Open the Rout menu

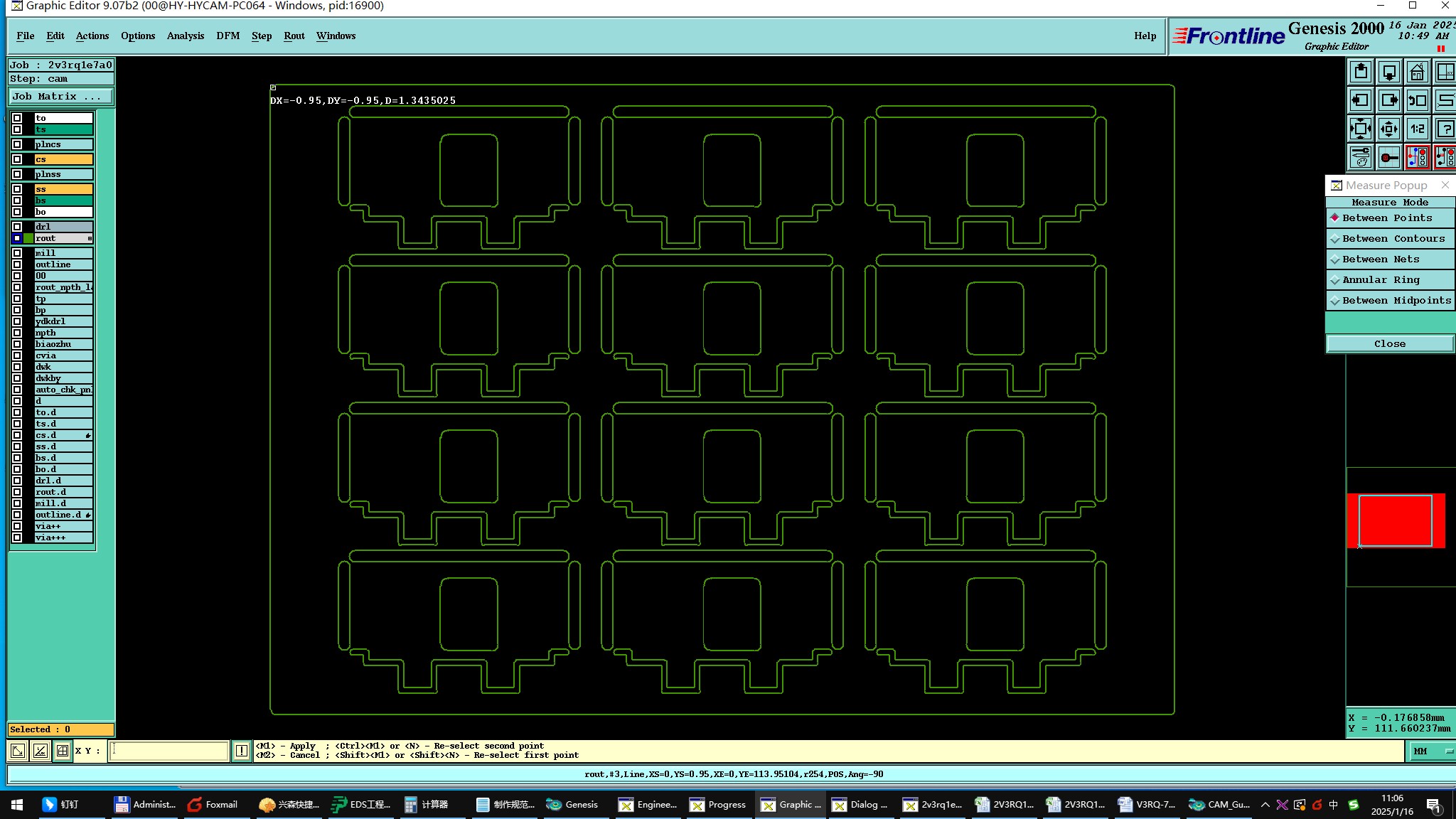coord(294,36)
